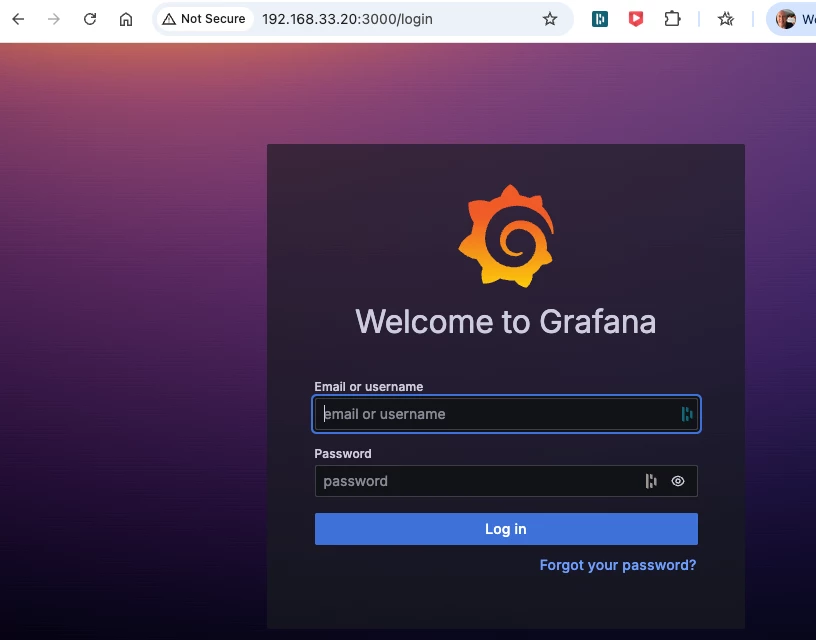Open the browser home page
The image size is (816, 640).
126,19
